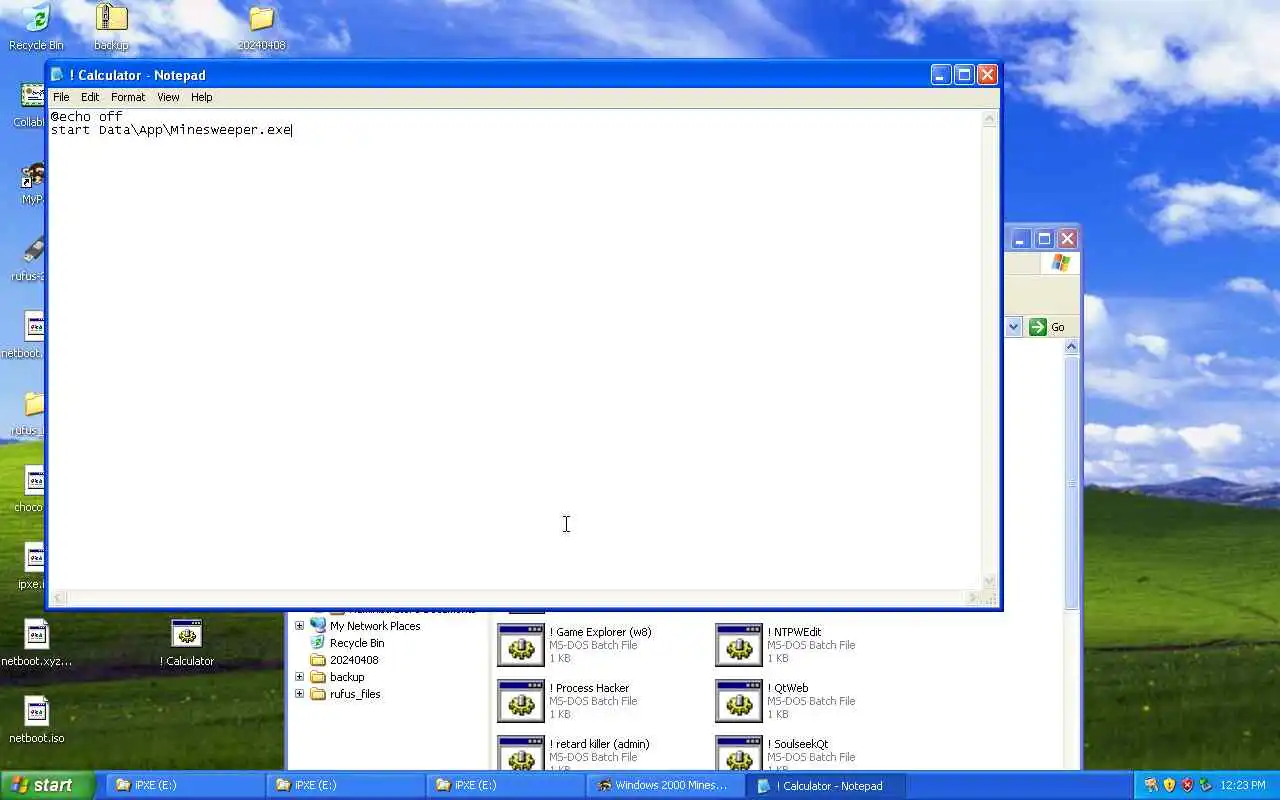
Task: Select the ! QtWeb batch file in Explorer
Action: click(786, 701)
